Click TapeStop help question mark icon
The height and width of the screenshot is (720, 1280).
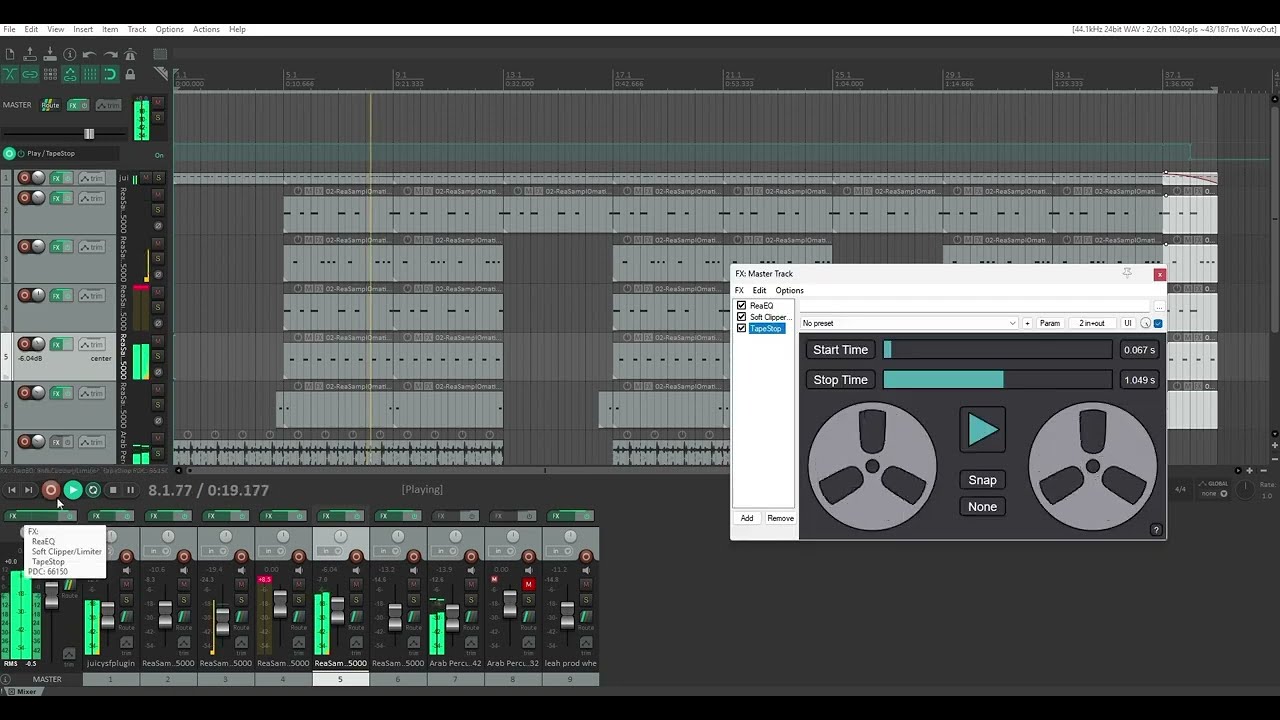click(x=1156, y=530)
